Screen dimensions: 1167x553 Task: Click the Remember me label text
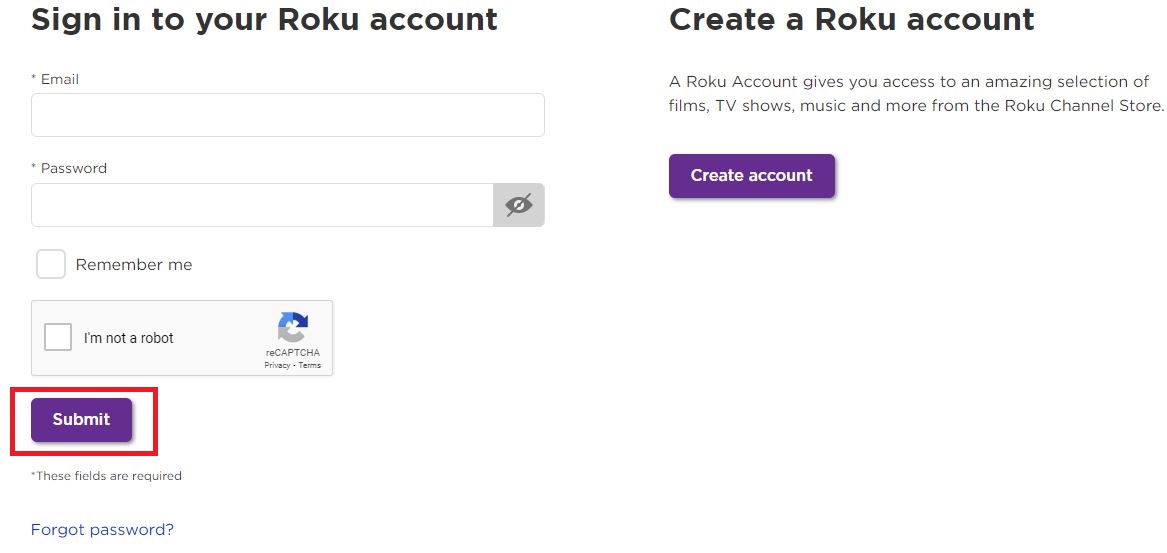pos(134,265)
